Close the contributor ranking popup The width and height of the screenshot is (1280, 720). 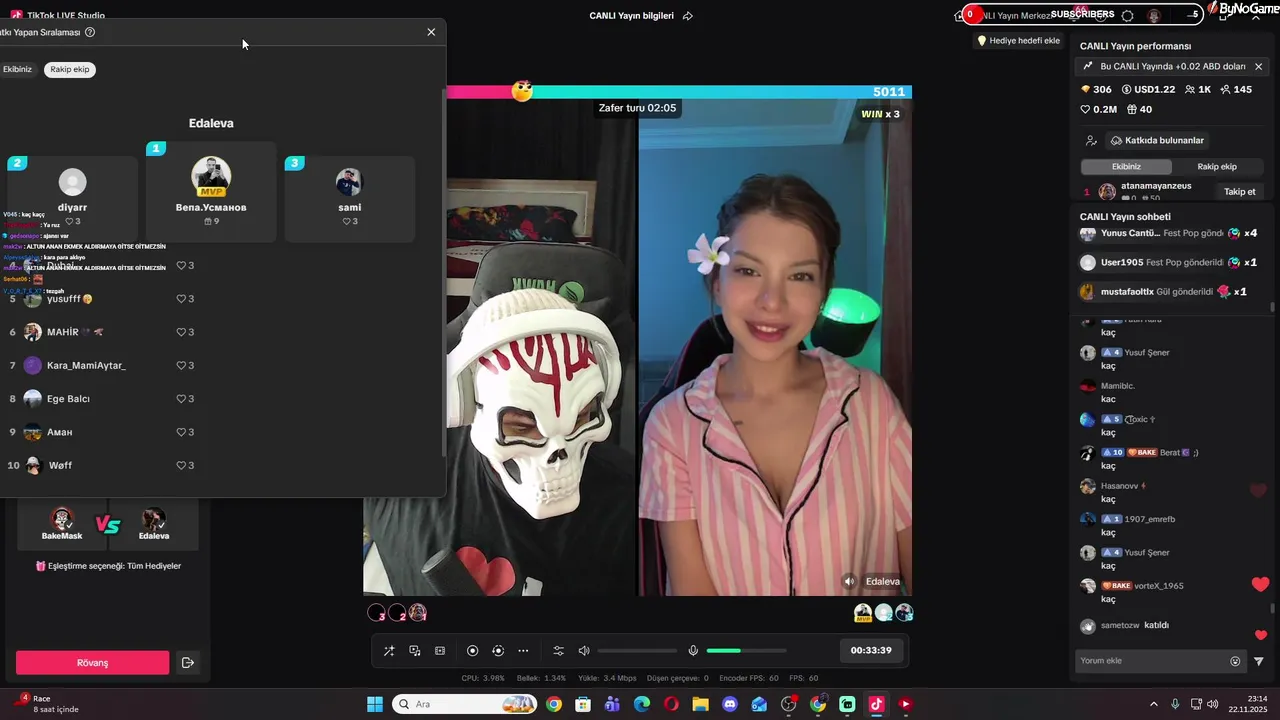(431, 32)
